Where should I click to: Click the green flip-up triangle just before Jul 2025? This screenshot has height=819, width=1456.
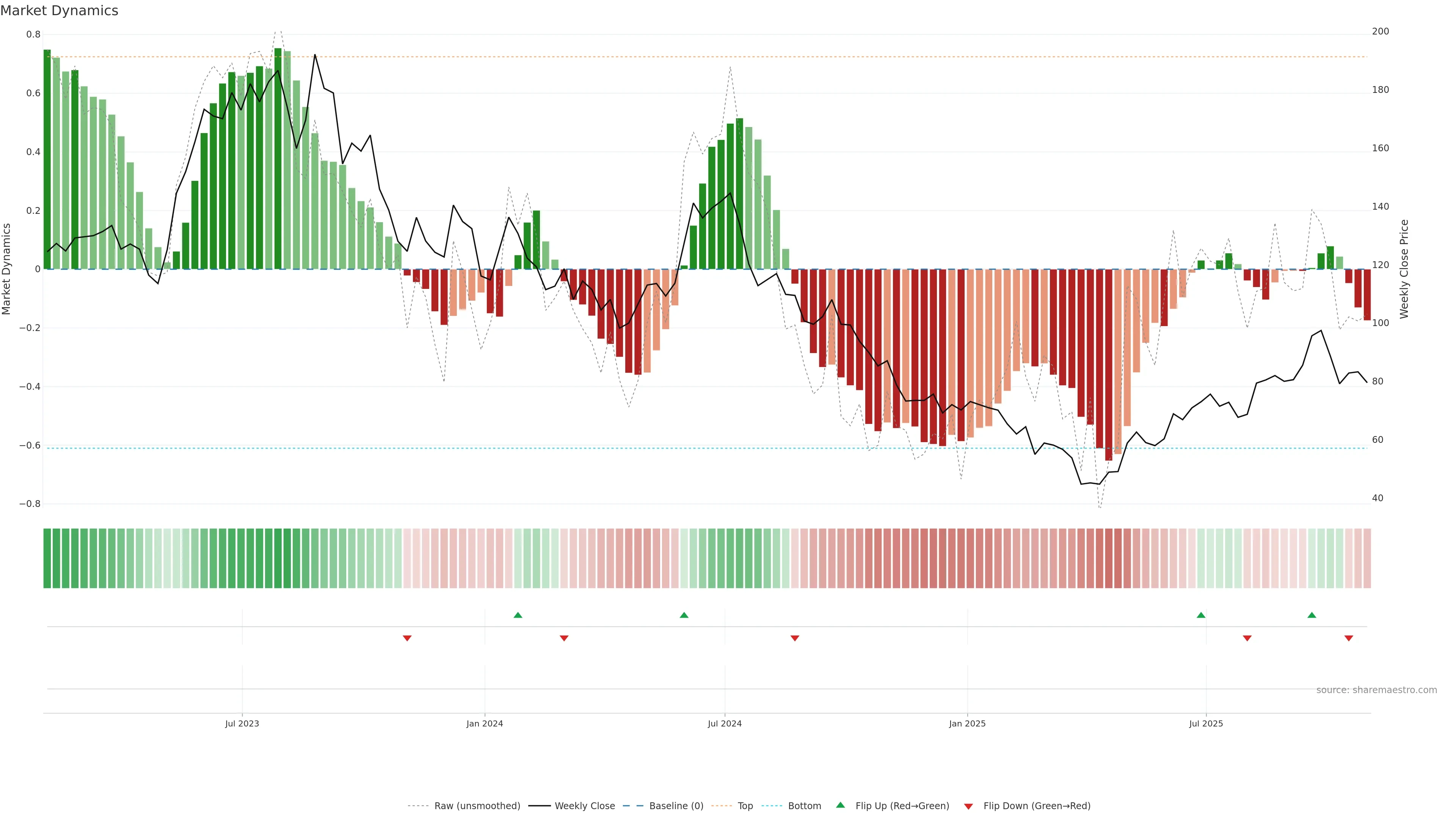(x=1201, y=615)
